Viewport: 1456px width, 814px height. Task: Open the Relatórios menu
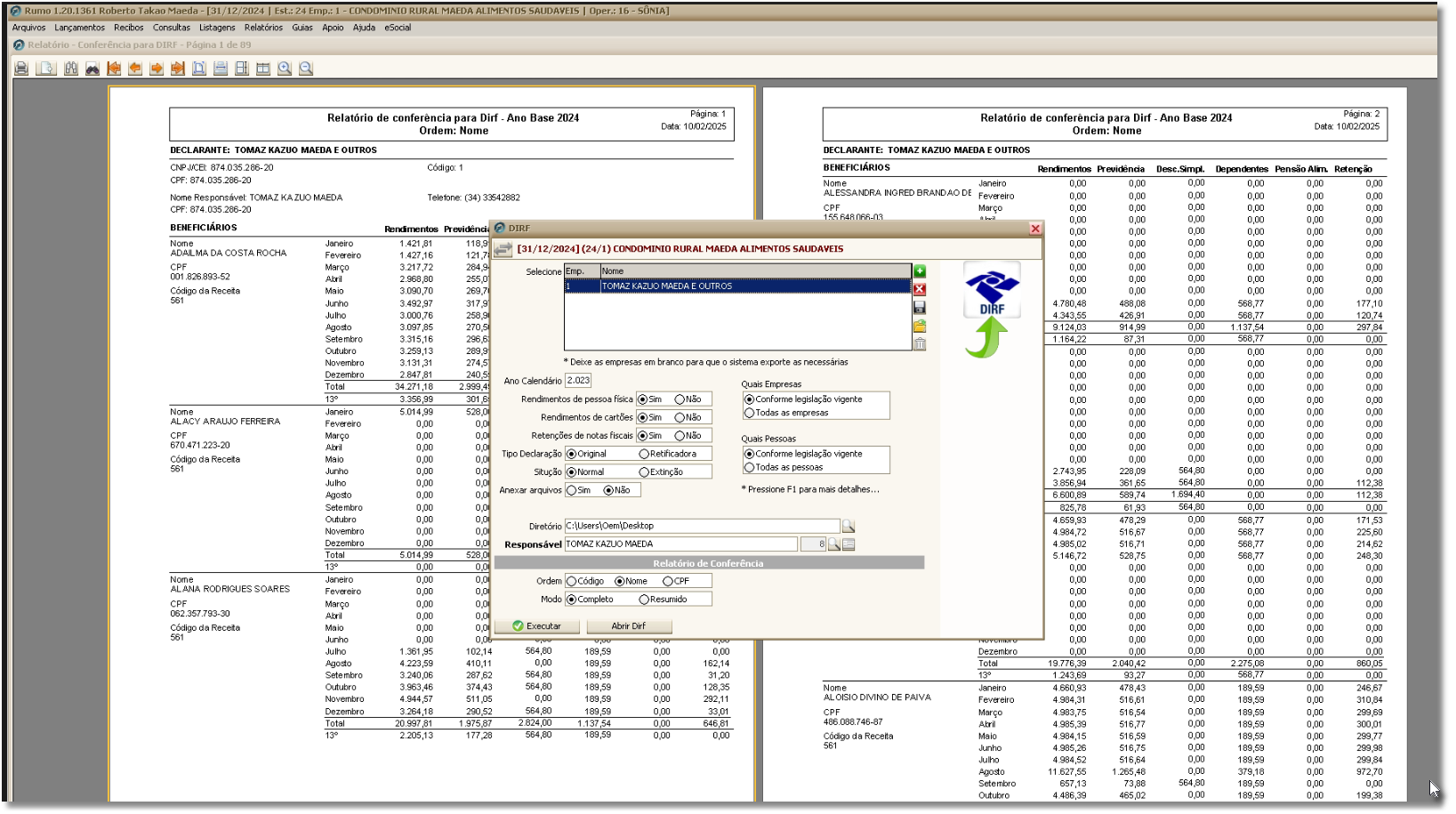(263, 28)
